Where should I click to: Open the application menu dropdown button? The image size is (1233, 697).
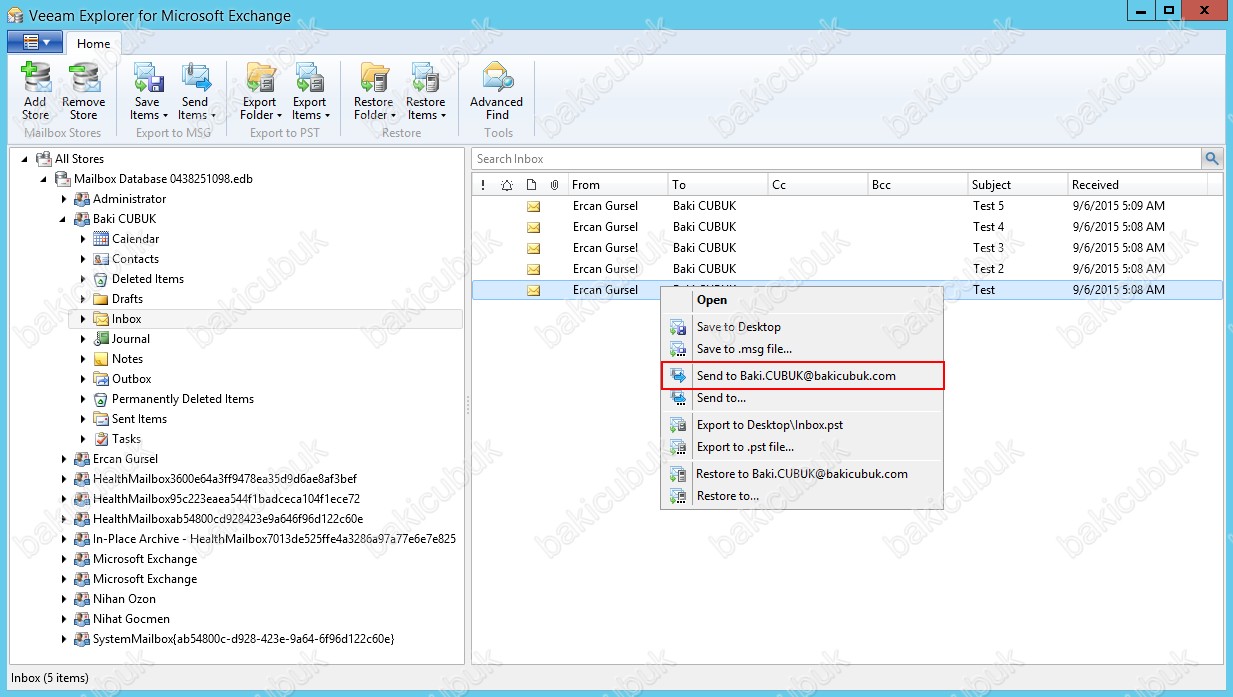pos(35,42)
